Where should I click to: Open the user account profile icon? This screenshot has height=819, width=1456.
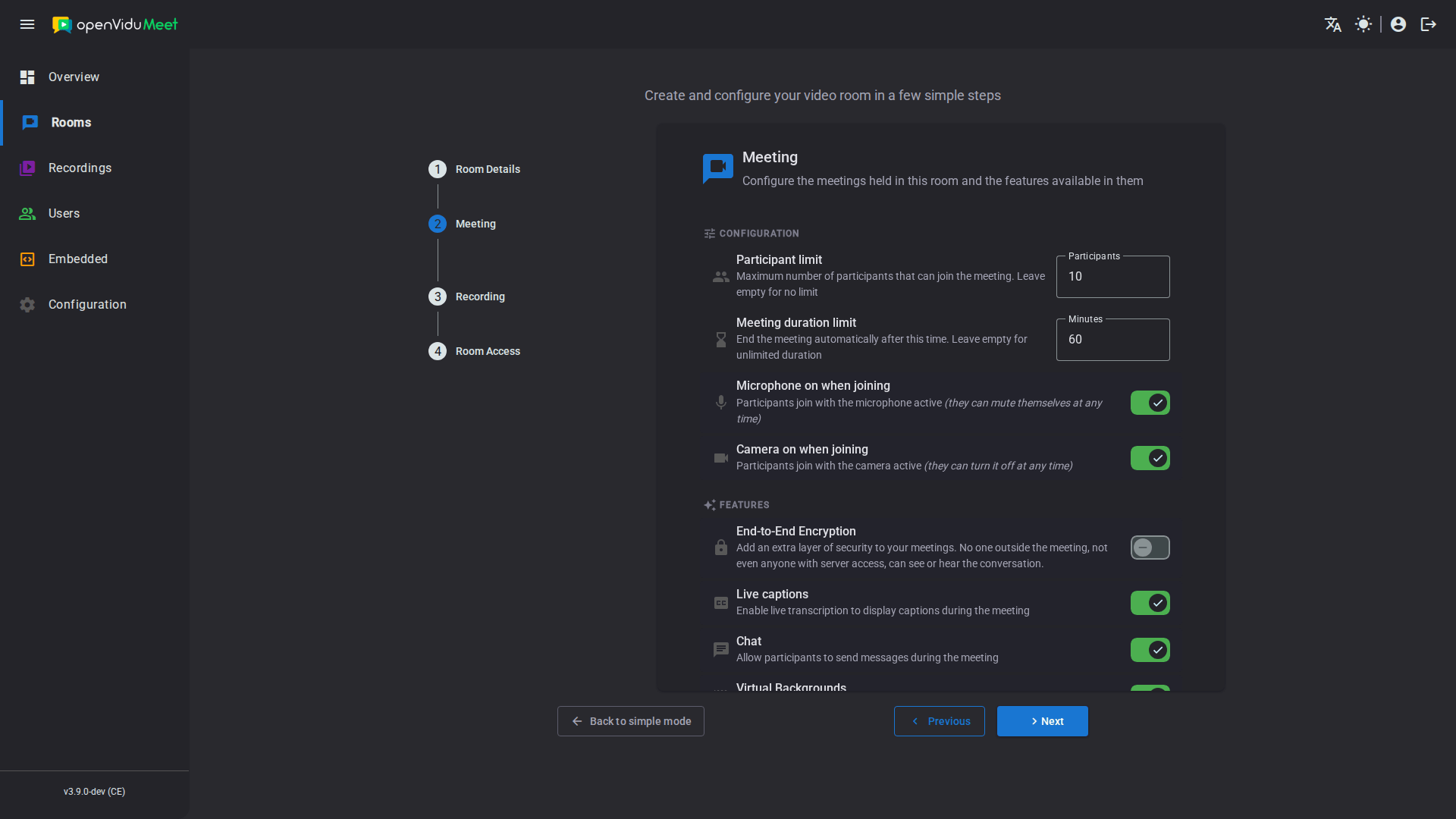click(x=1398, y=24)
